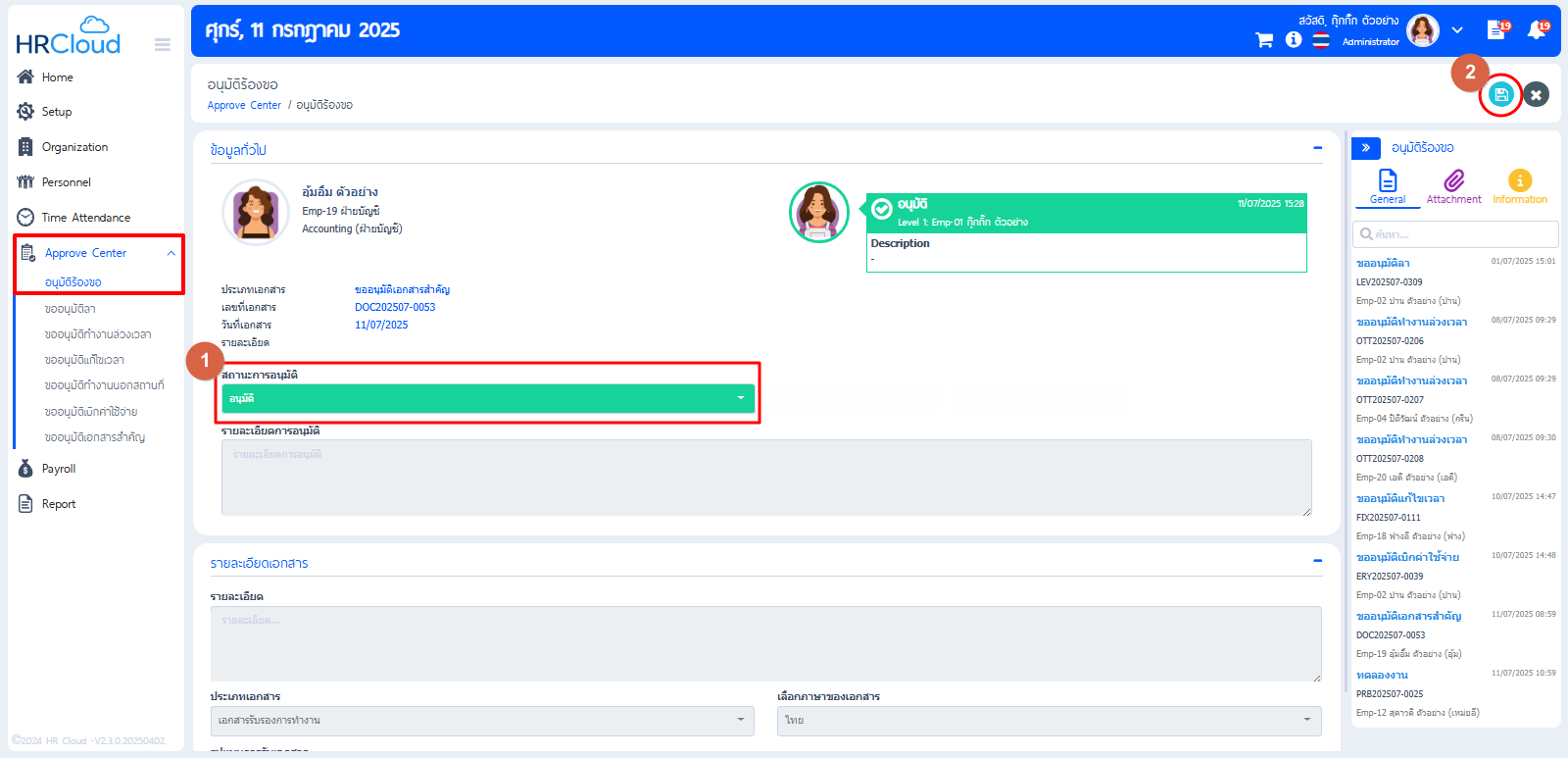Open notifications bell icon

point(1536,30)
